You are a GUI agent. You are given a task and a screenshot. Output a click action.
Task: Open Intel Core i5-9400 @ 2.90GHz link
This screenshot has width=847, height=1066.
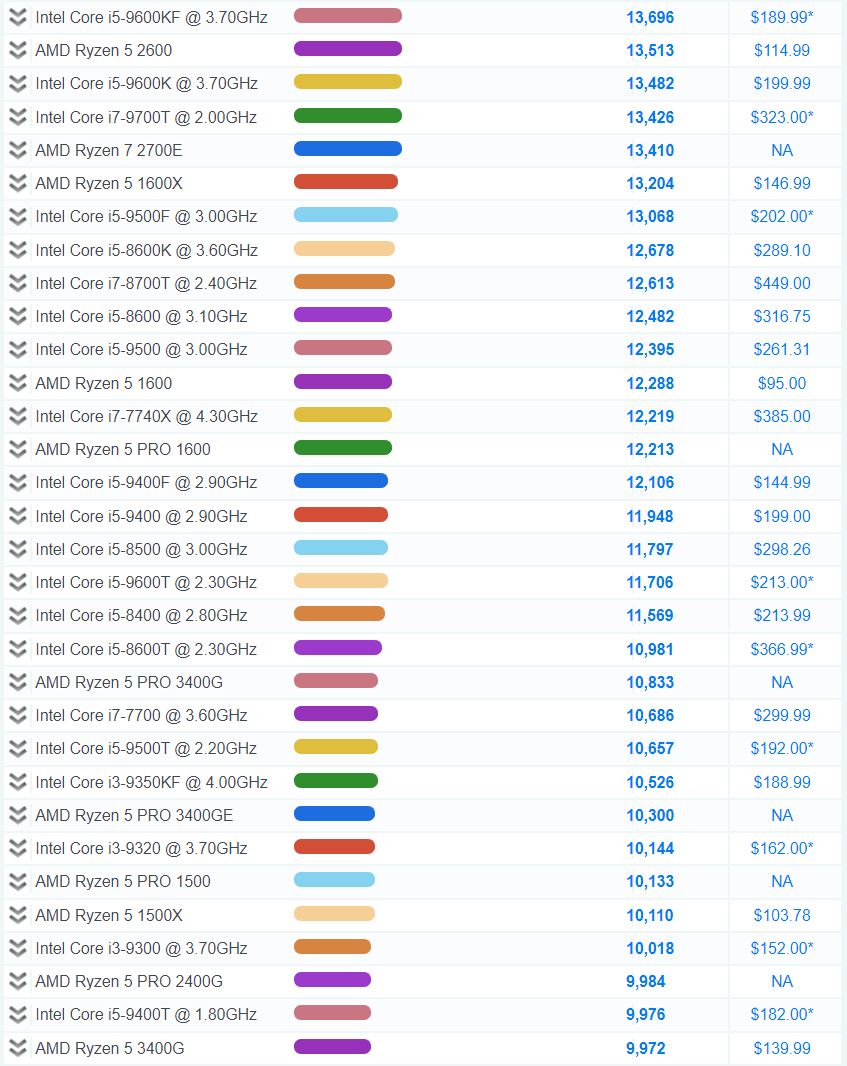click(x=141, y=516)
